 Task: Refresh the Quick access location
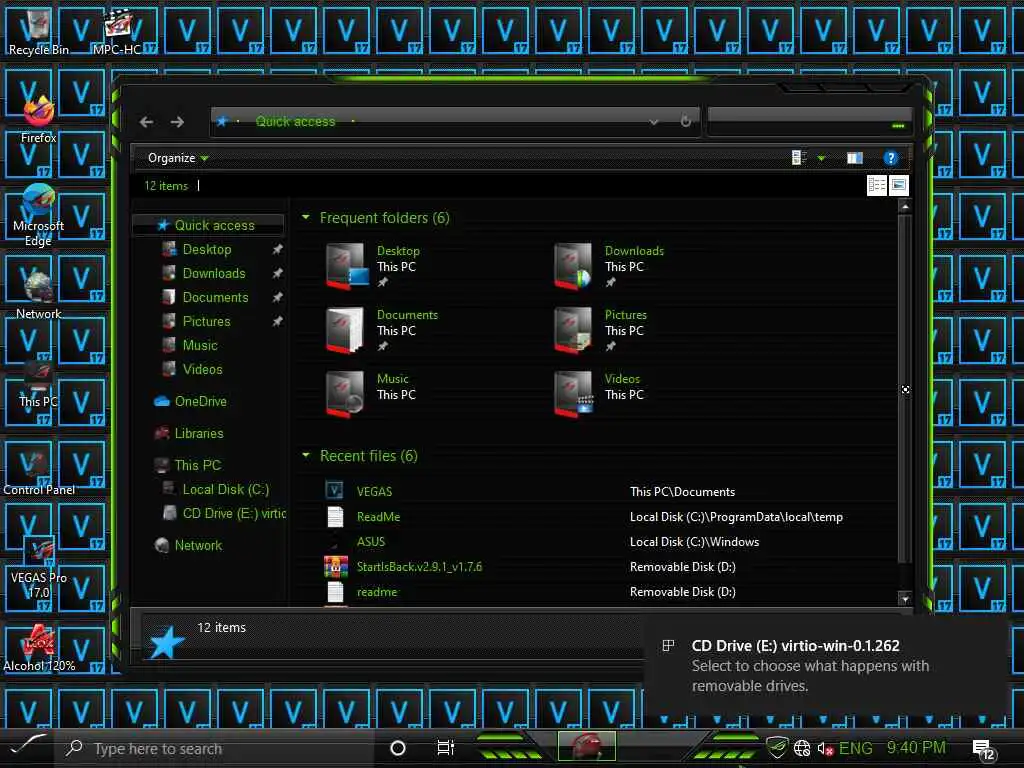pos(685,121)
